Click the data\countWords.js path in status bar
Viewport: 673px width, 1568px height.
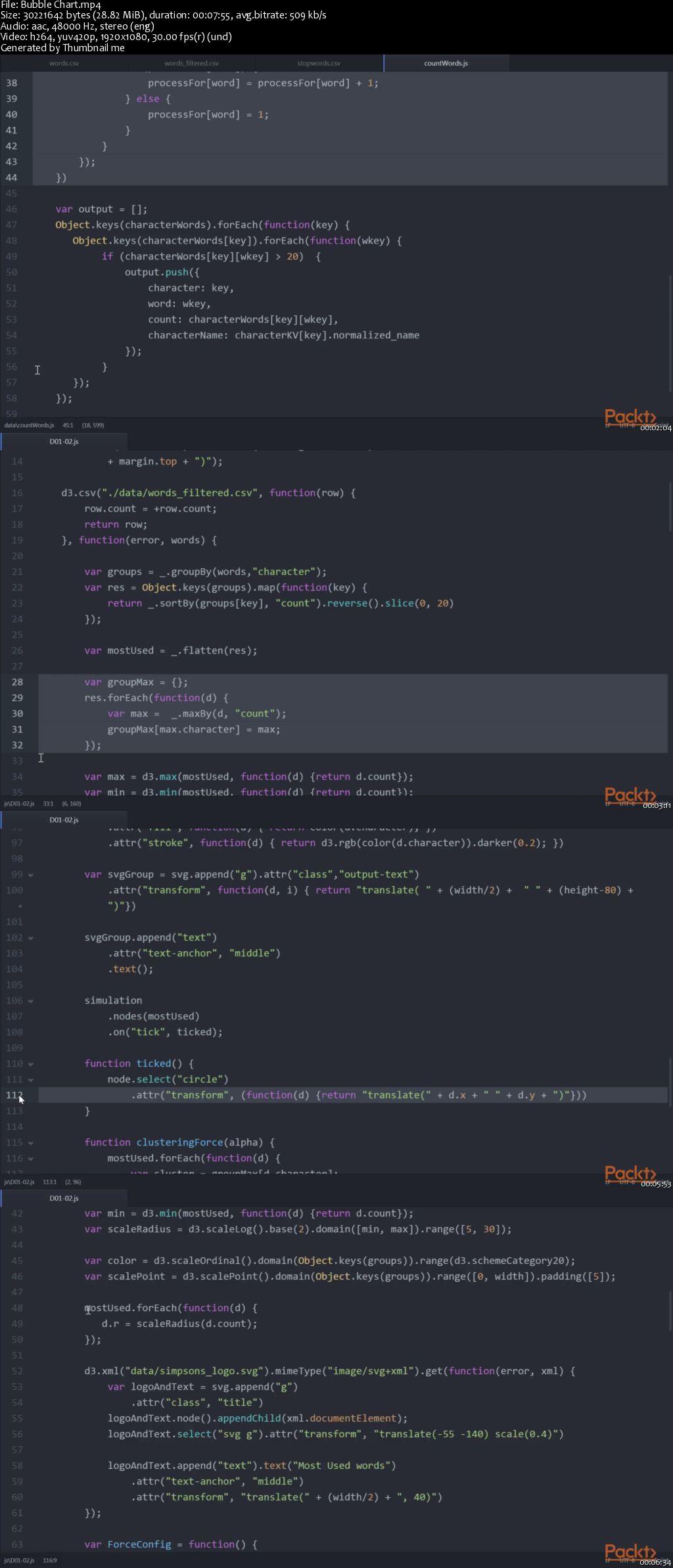[29, 425]
